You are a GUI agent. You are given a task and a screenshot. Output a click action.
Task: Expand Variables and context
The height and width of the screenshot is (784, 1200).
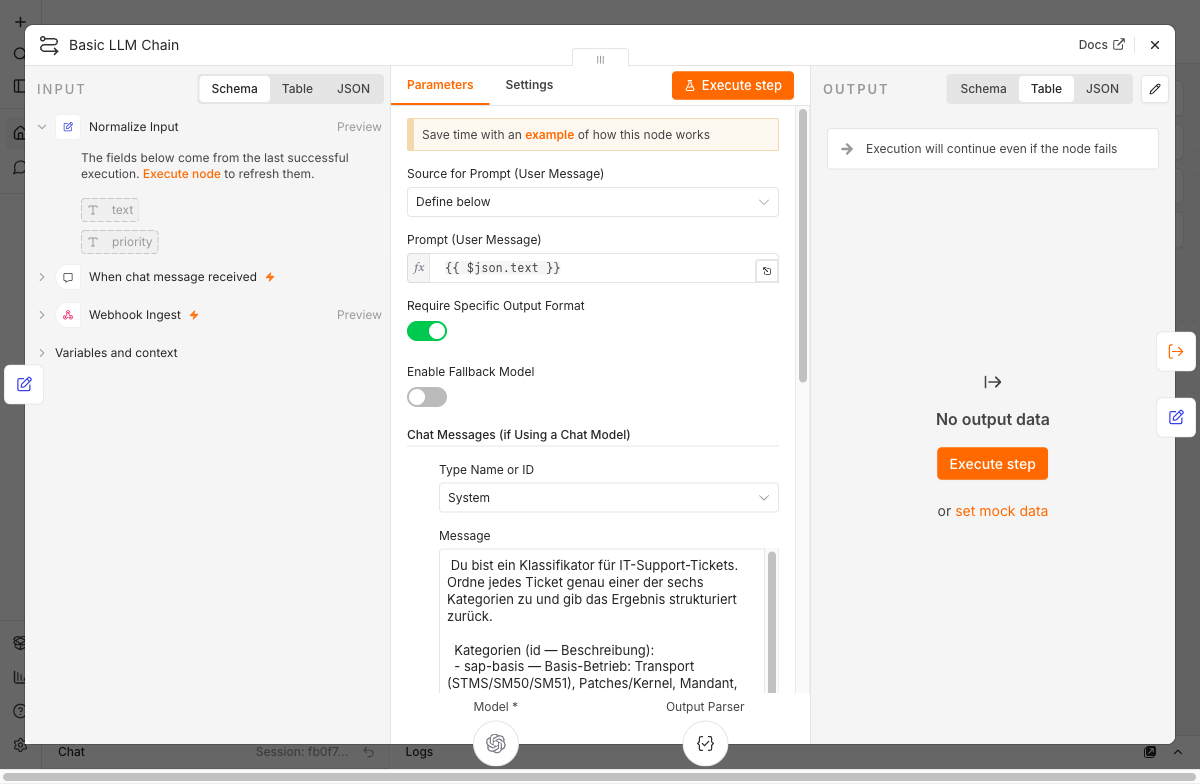42,353
